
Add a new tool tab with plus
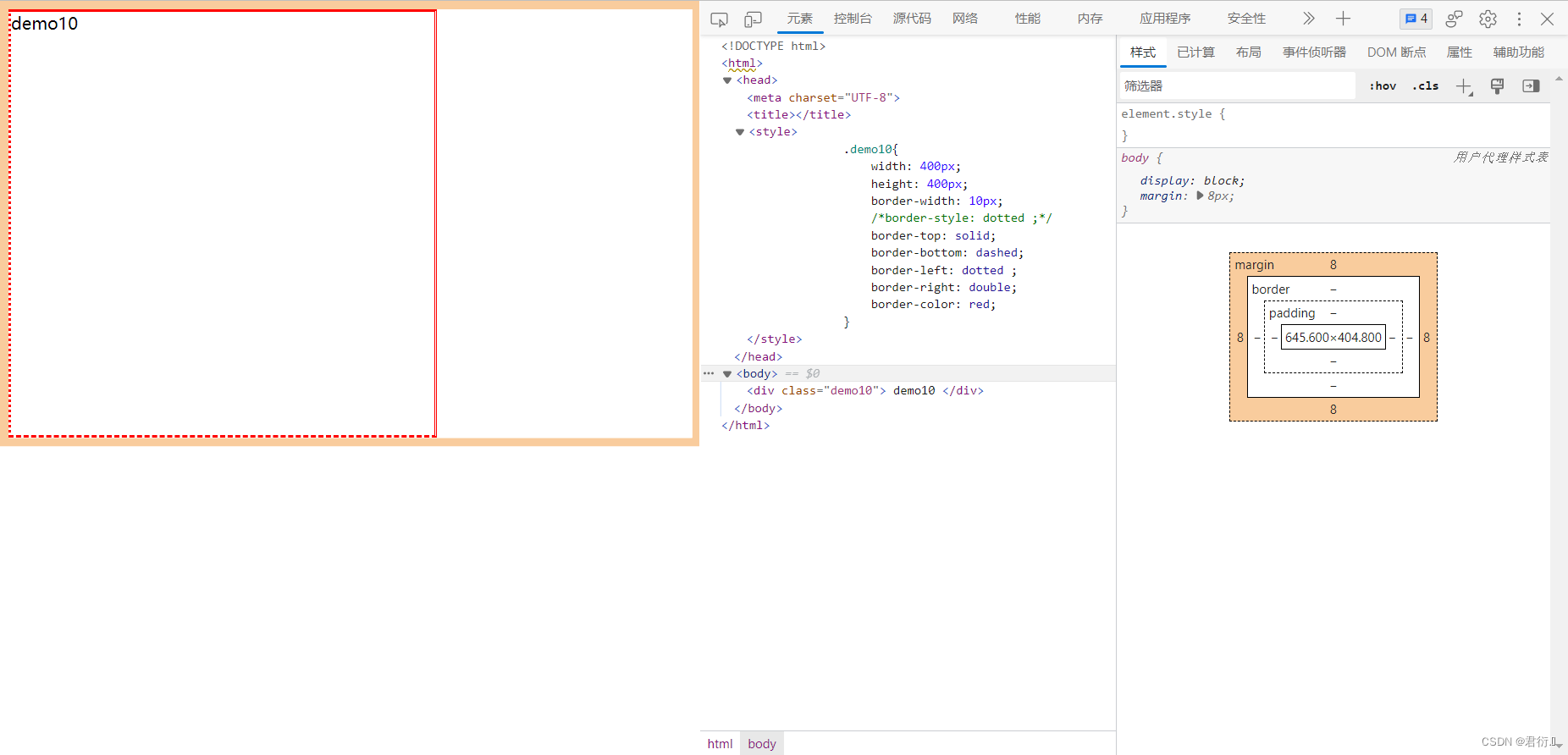pos(1343,19)
